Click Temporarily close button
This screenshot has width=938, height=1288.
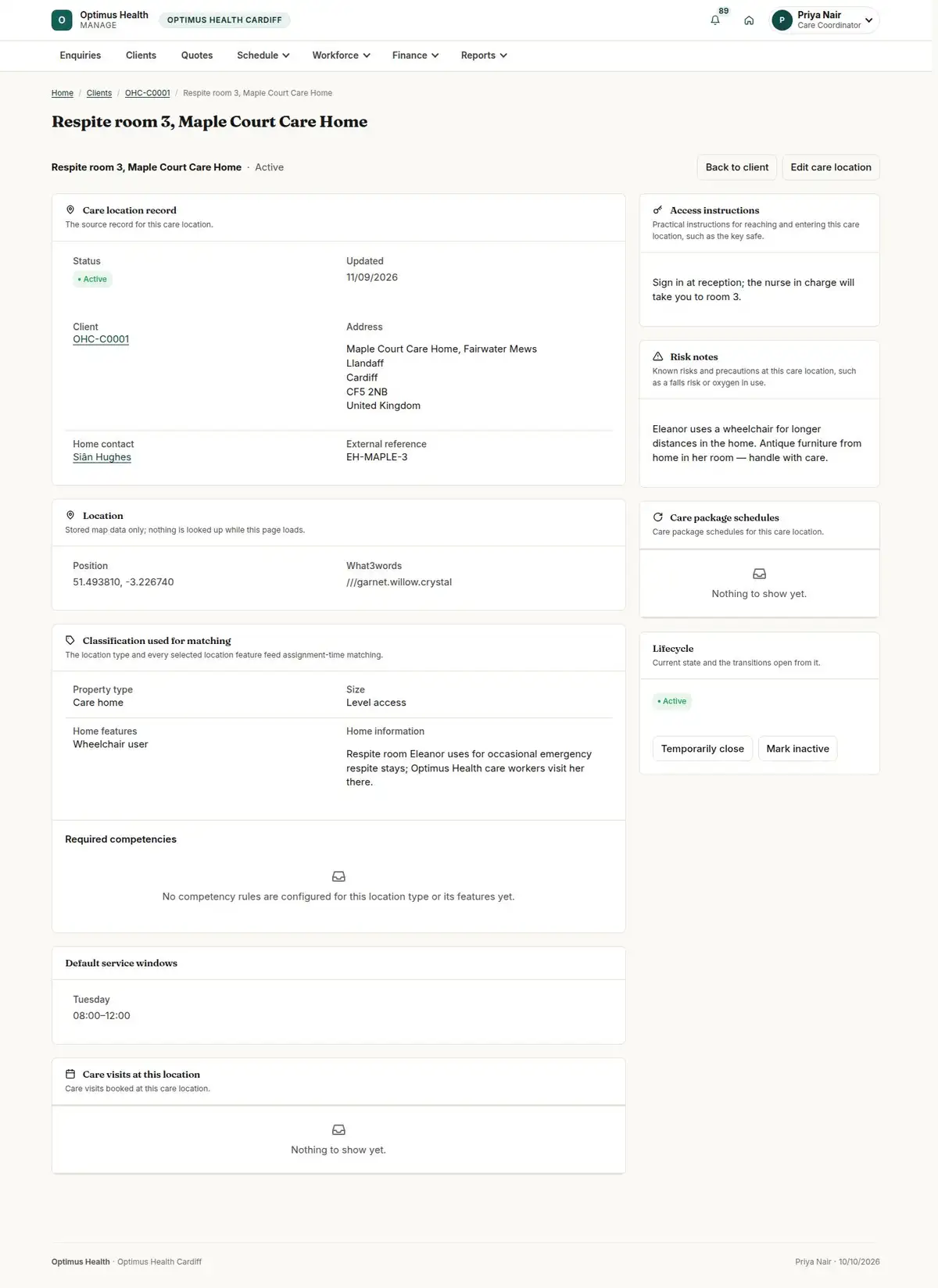703,749
